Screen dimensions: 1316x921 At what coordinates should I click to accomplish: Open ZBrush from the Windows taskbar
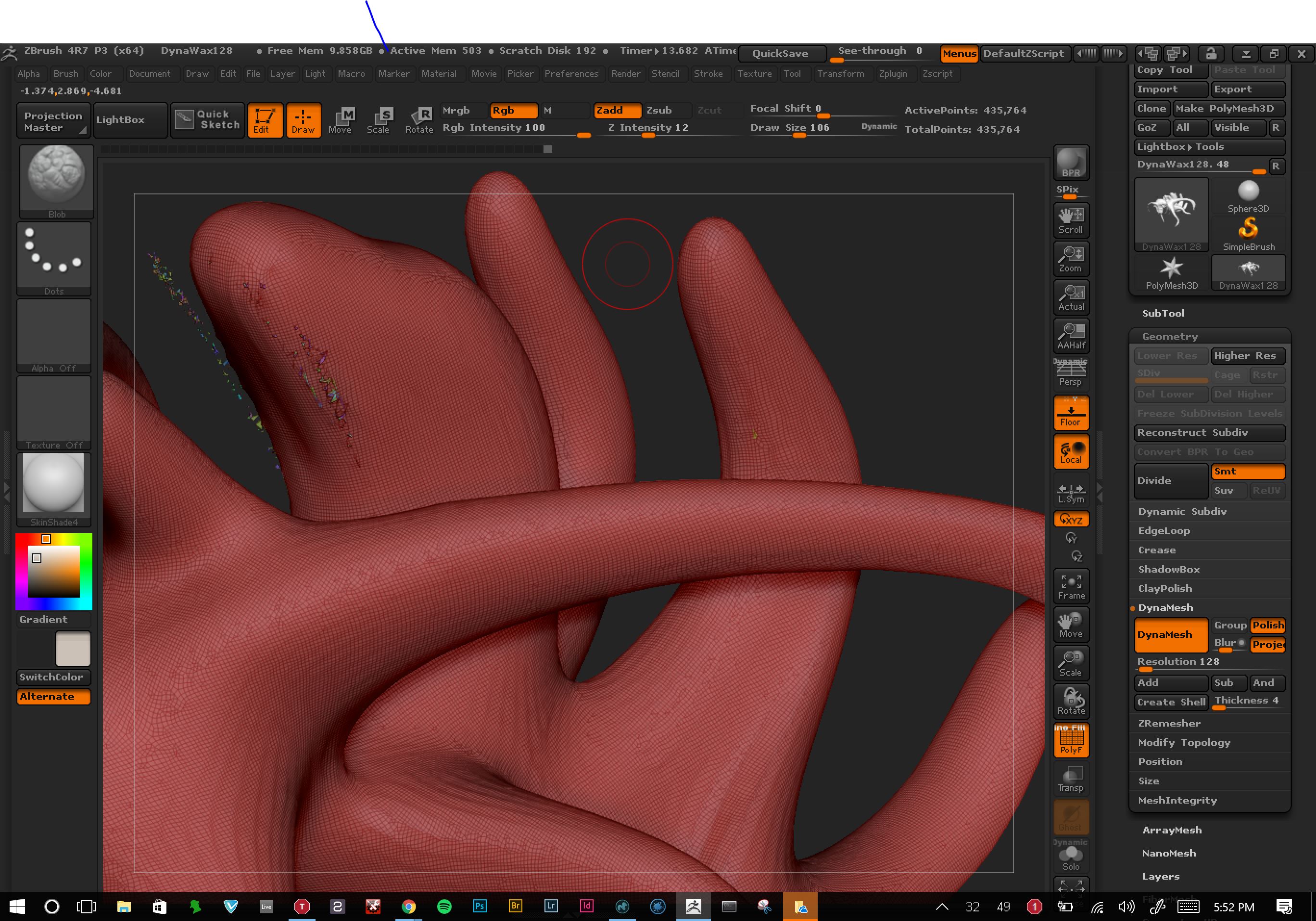coord(693,906)
